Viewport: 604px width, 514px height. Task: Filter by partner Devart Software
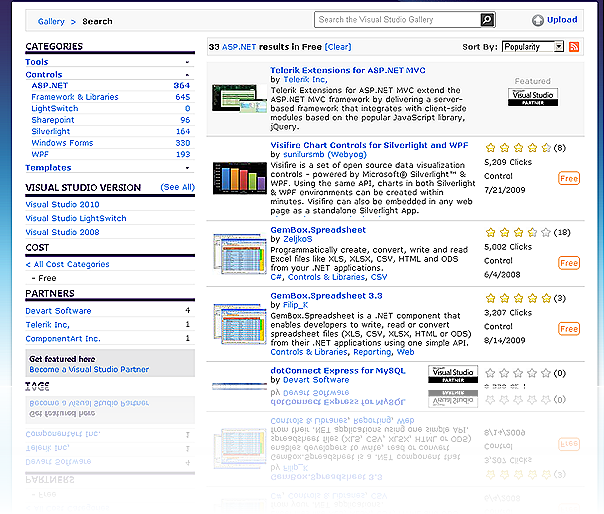tap(58, 311)
